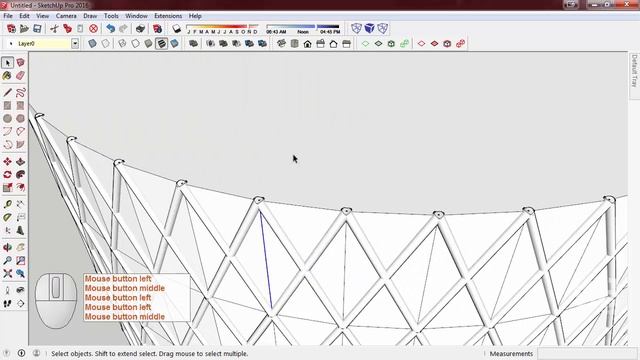
Task: Select the Scale tool
Action: [7, 188]
